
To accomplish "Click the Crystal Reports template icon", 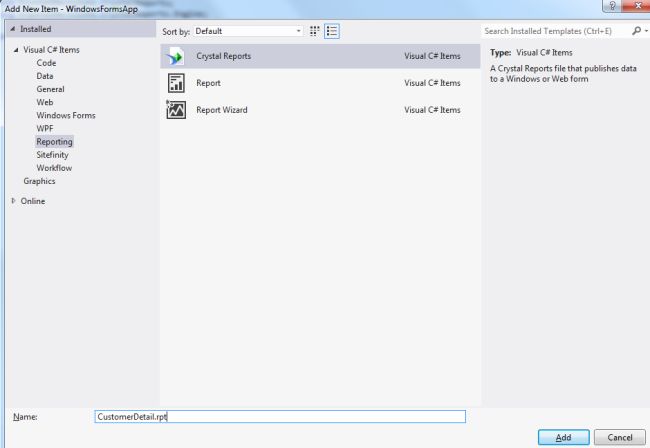I will [x=175, y=56].
